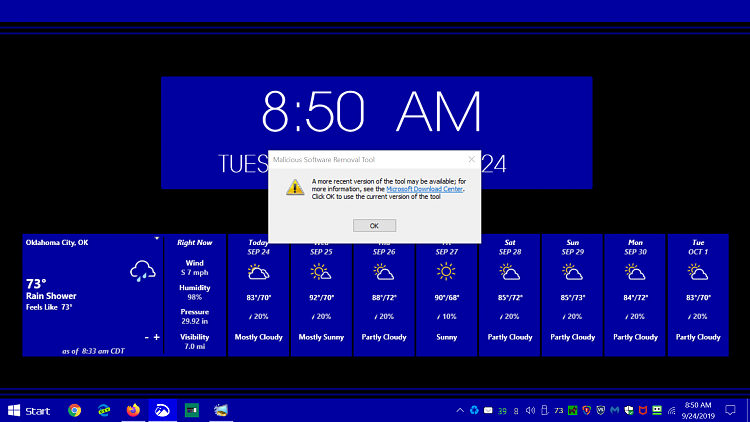Image resolution: width=750 pixels, height=422 pixels.
Task: Click the 73 temperature tray icon
Action: point(558,411)
